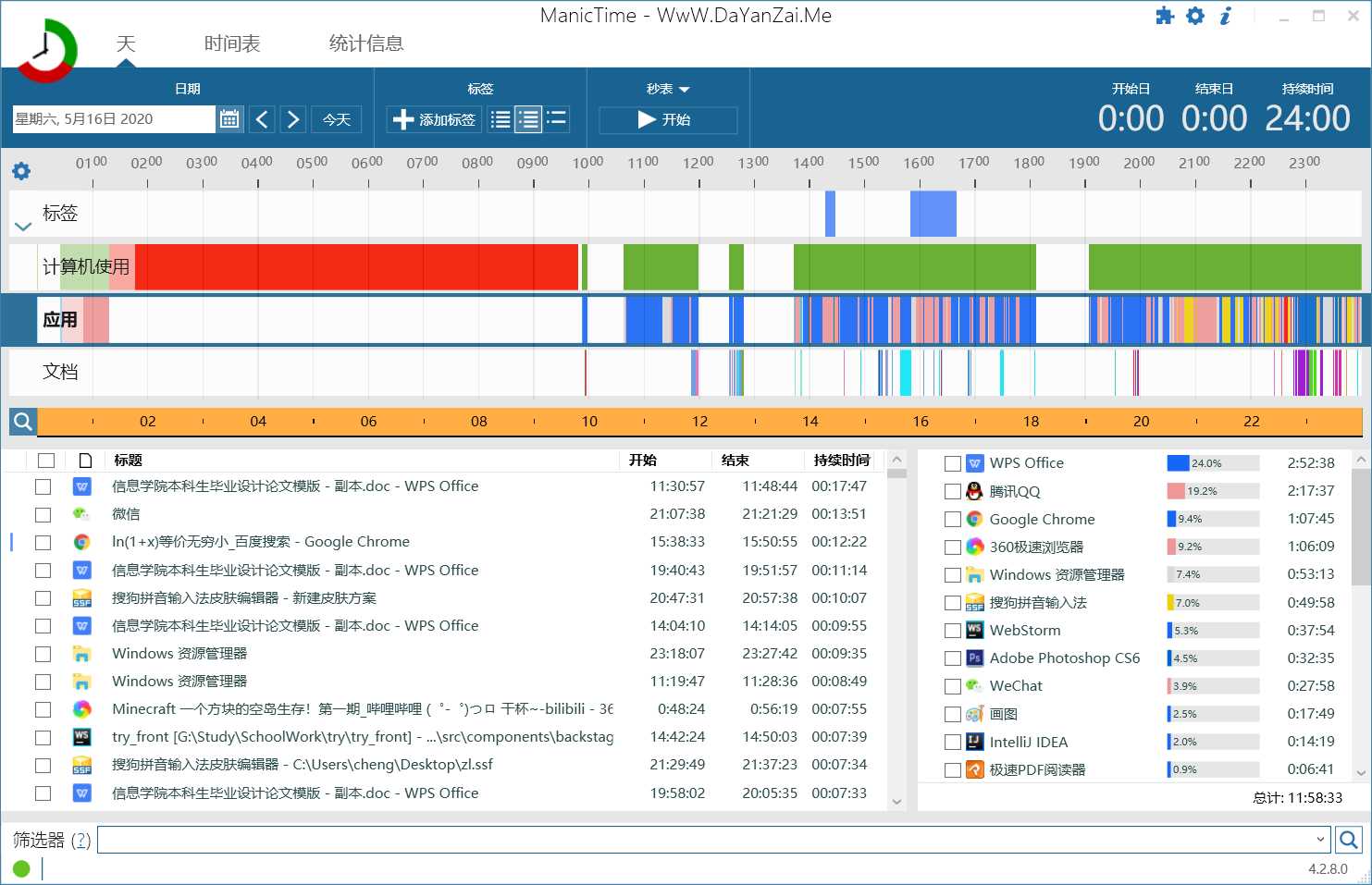The width and height of the screenshot is (1372, 885).
Task: Check the ln(1+x) Google Chrome row checkbox
Action: [x=43, y=542]
